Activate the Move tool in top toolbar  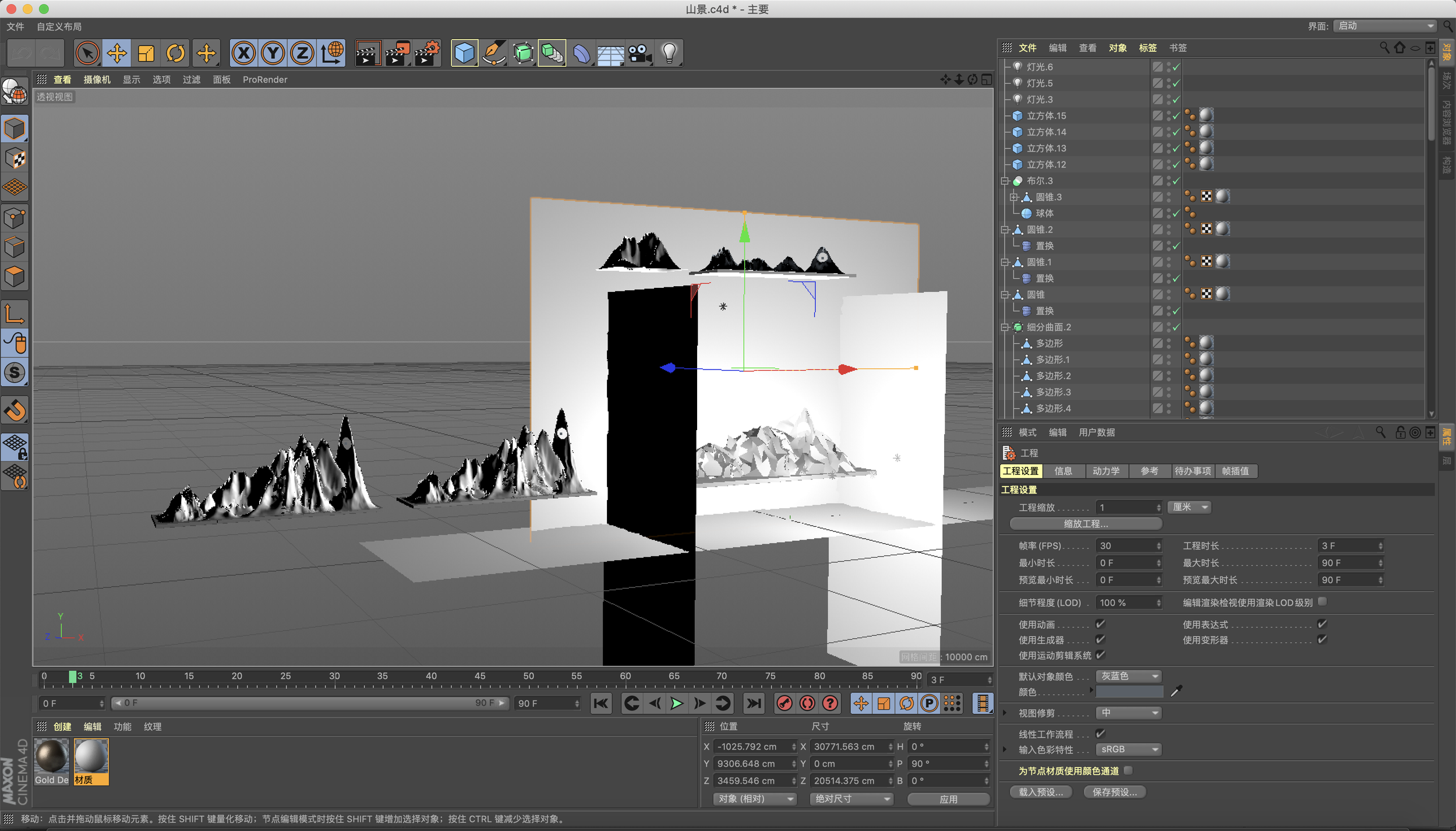click(x=117, y=54)
